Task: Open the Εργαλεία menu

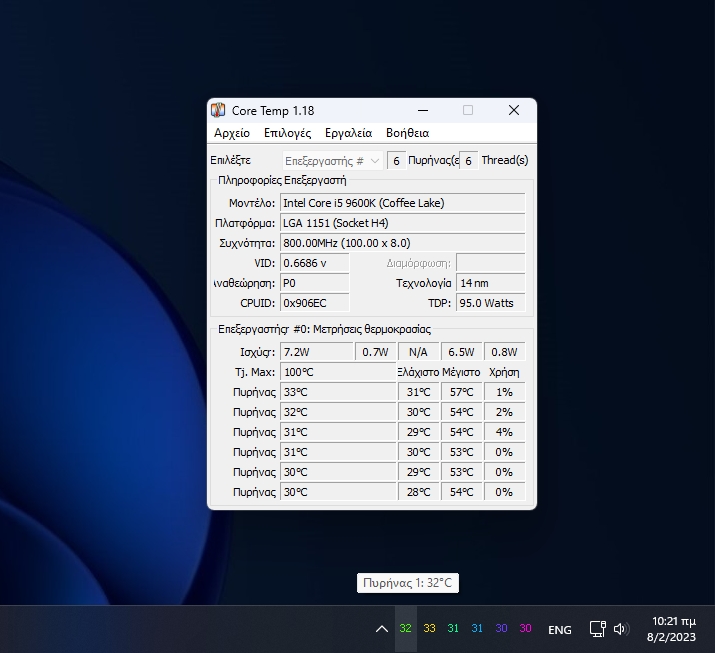Action: click(x=348, y=133)
